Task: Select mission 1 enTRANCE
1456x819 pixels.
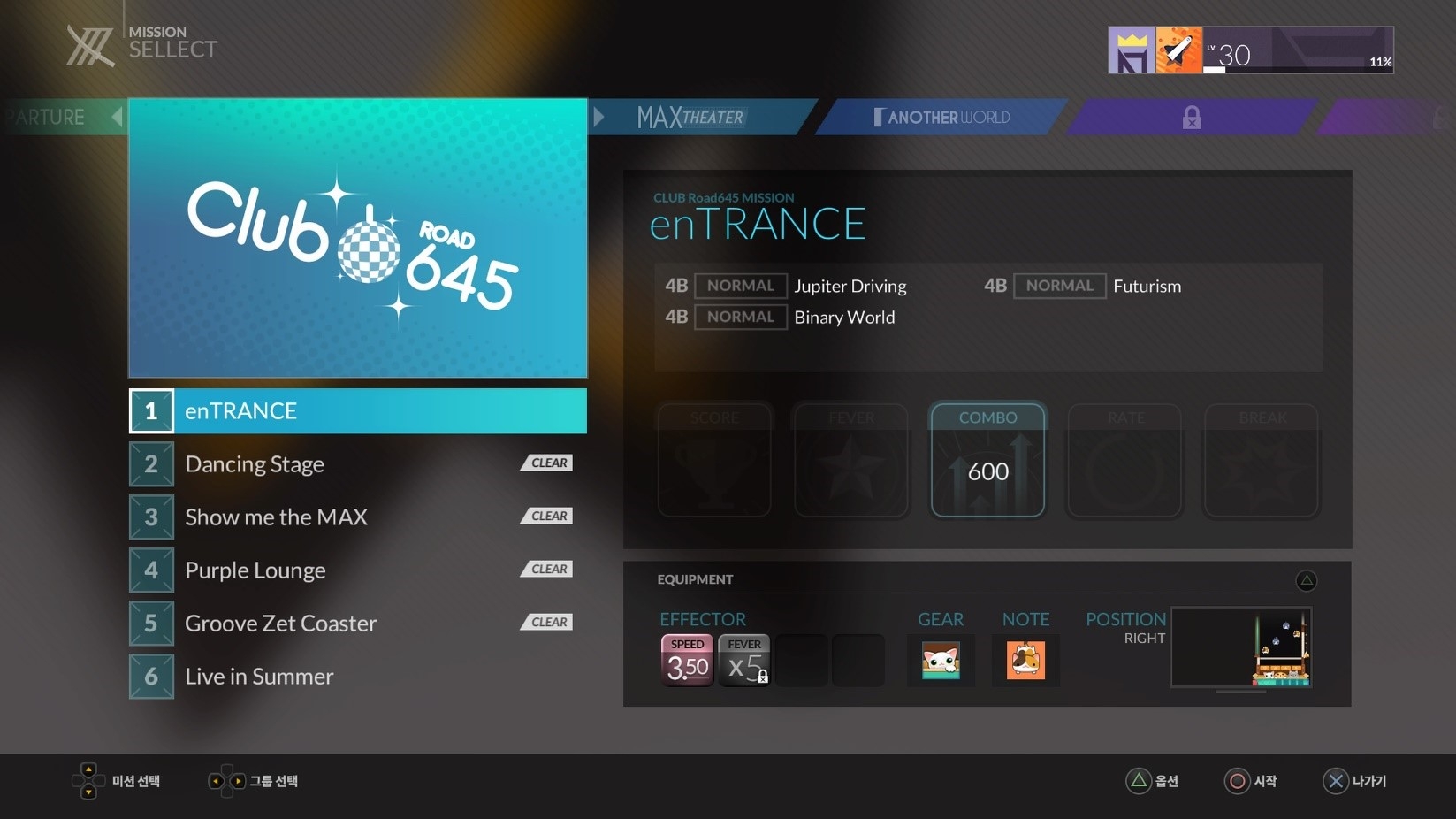Action: pyautogui.click(x=358, y=411)
